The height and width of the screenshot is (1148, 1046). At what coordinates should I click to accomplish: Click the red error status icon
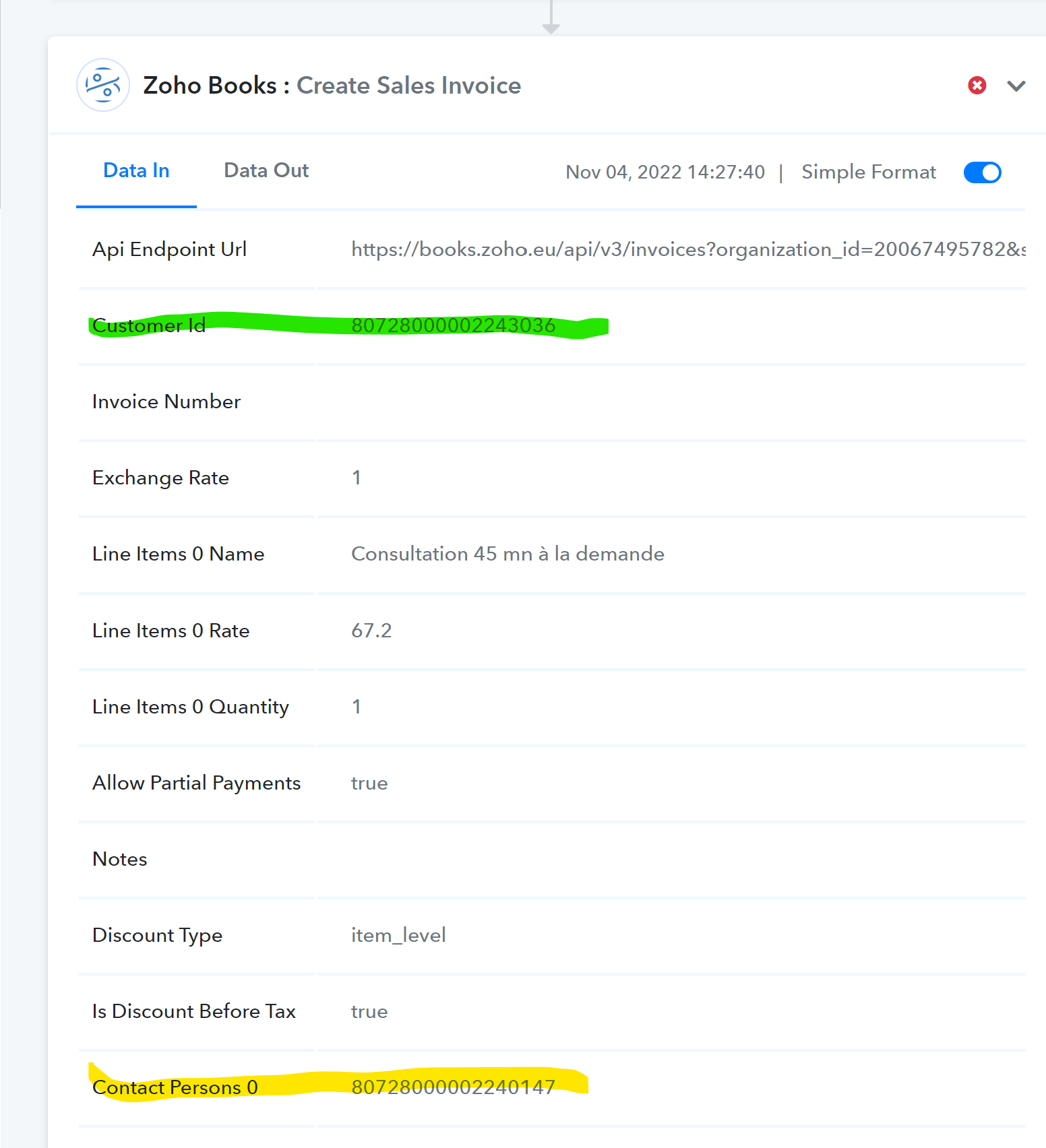(x=977, y=86)
